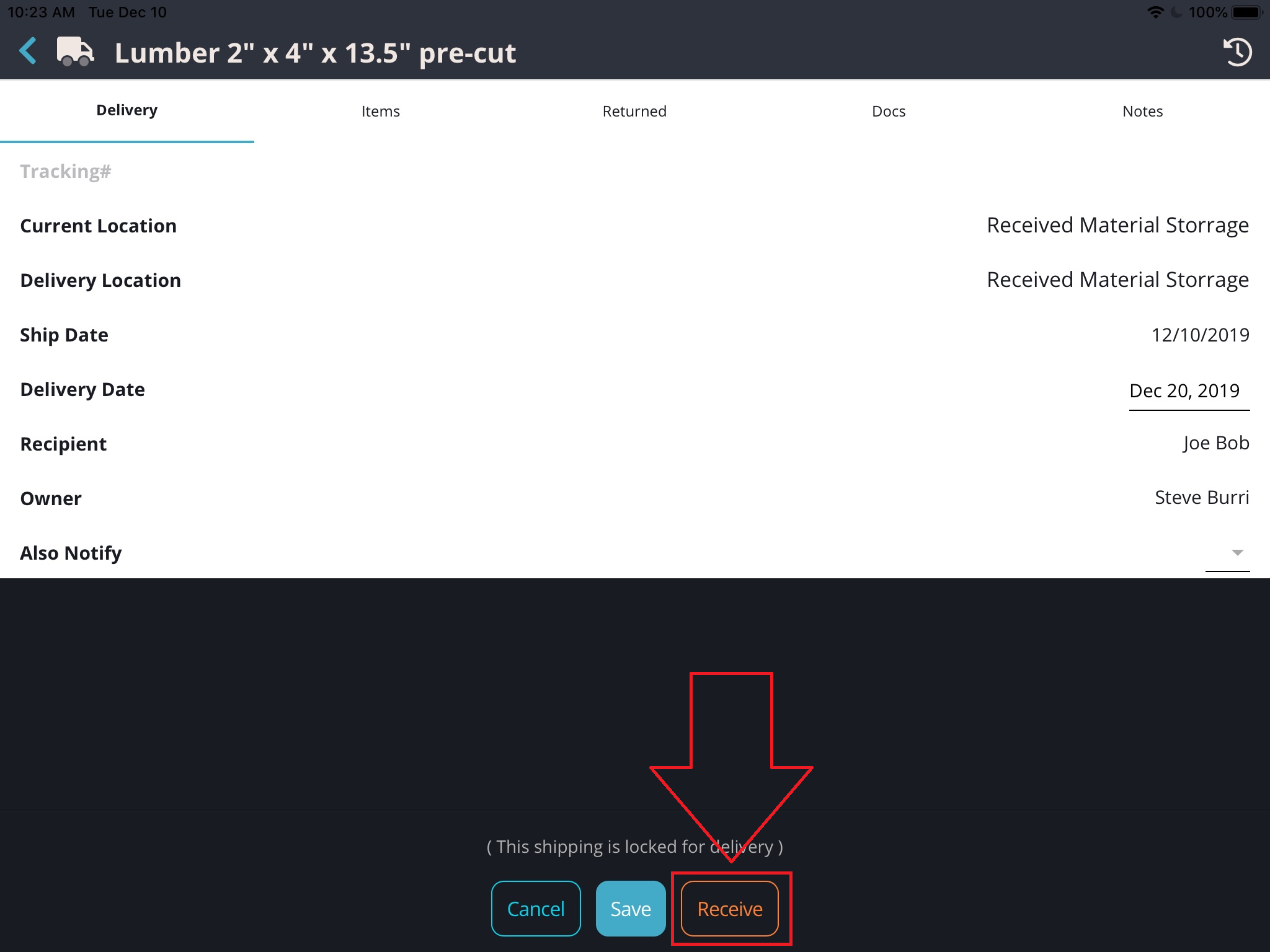This screenshot has height=952, width=1270.
Task: Open the history clock icon
Action: pos(1237,52)
